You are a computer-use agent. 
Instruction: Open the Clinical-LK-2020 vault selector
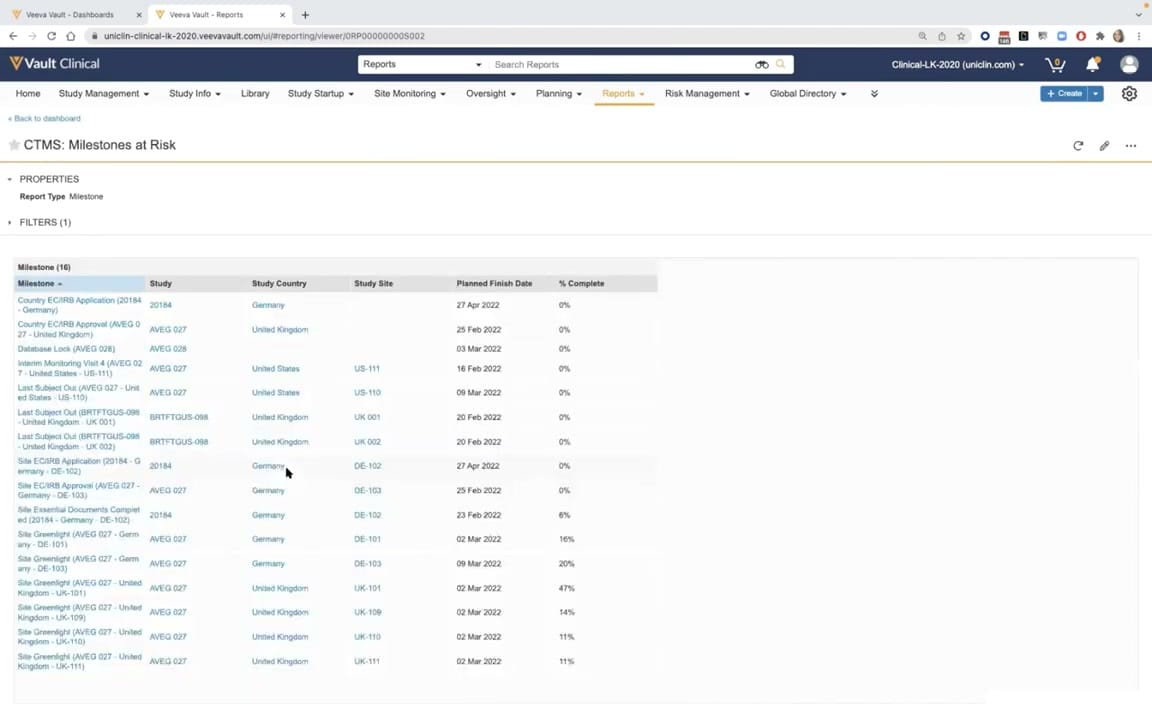(957, 65)
